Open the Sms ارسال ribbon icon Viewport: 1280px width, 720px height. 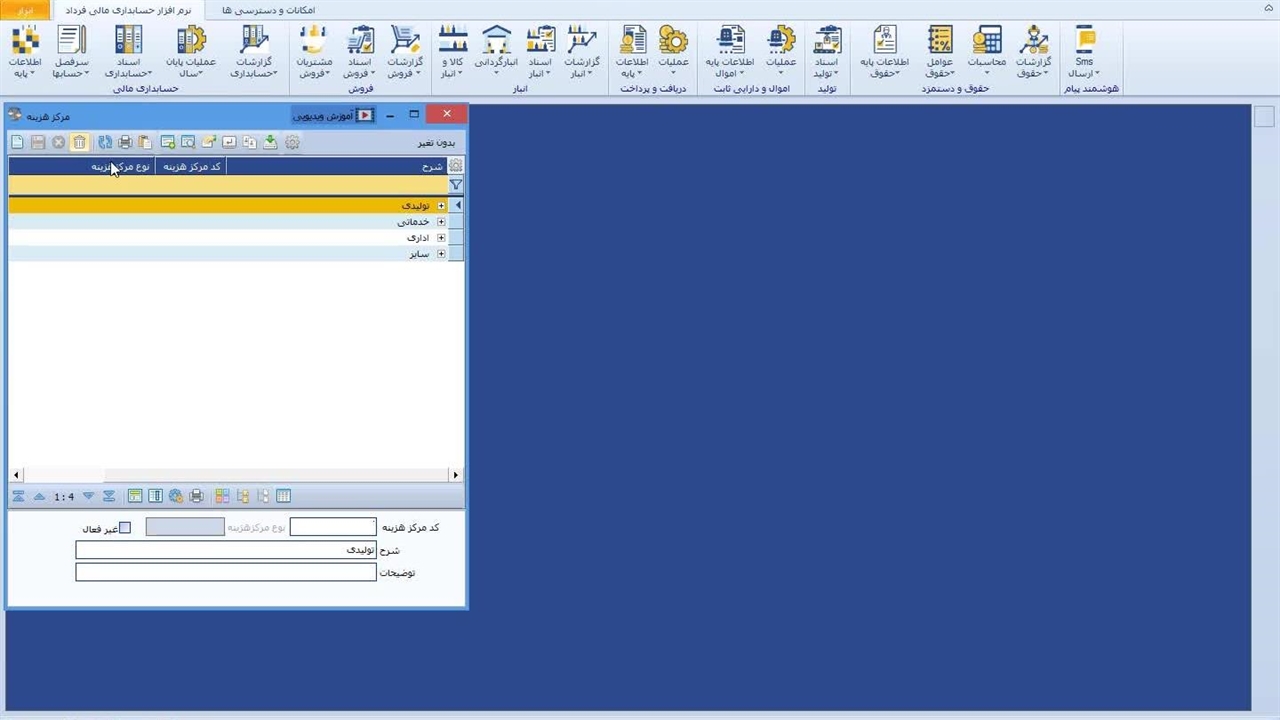coord(1084,53)
